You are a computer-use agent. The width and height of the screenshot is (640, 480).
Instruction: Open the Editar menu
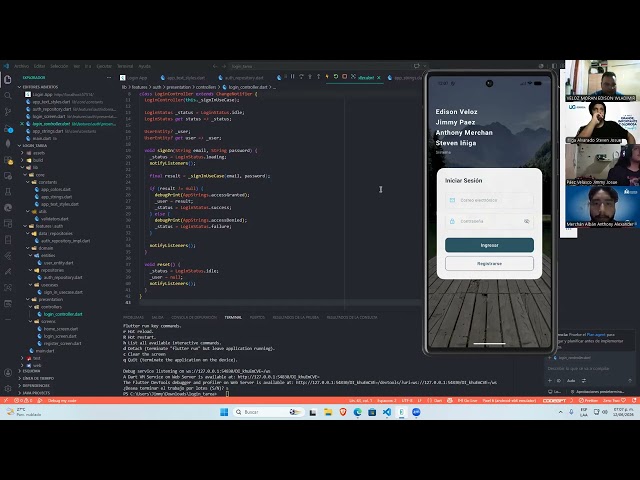[40, 66]
